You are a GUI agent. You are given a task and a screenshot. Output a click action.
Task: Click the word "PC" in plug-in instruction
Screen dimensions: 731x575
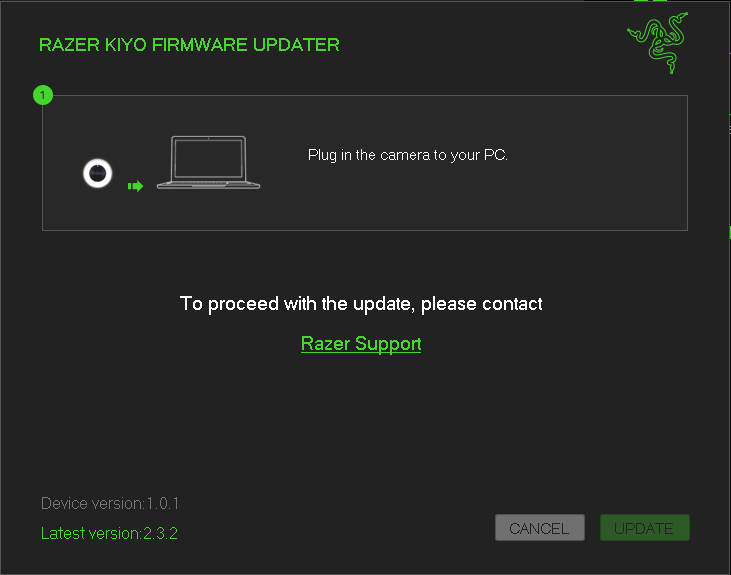(495, 155)
